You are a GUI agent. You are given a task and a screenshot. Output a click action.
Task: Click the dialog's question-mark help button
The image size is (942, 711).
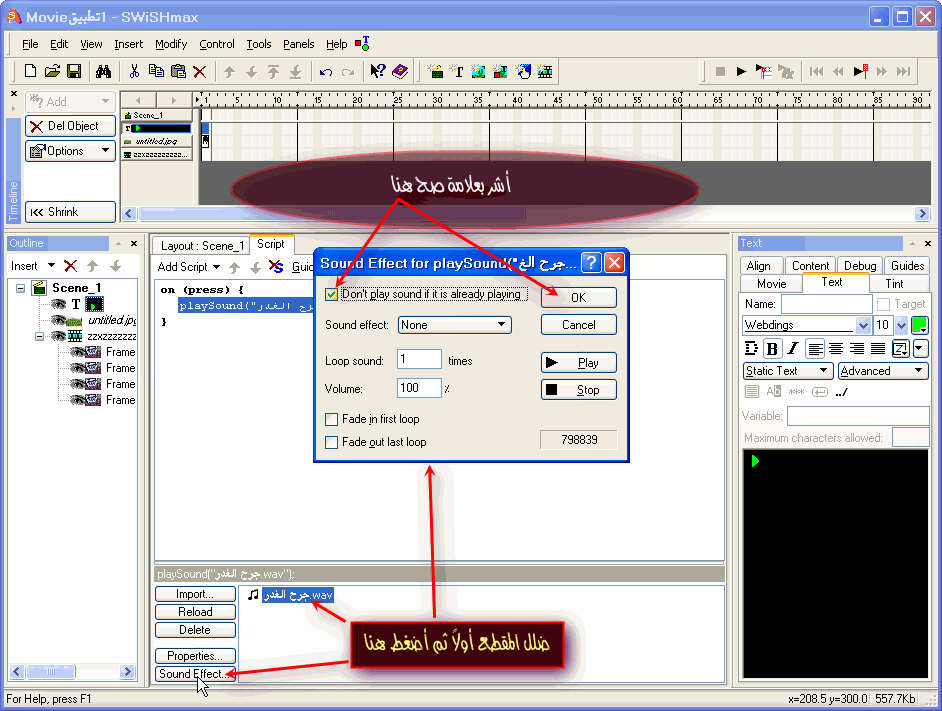pyautogui.click(x=592, y=263)
